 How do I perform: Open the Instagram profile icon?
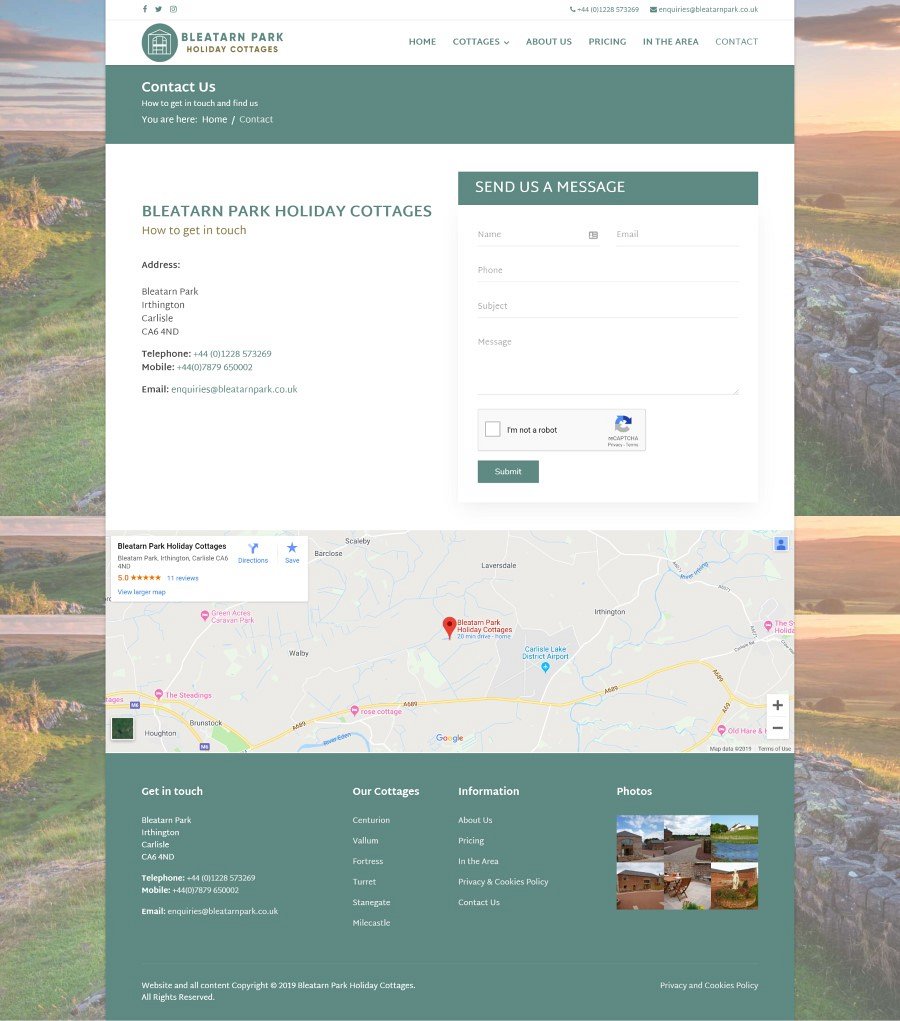coord(173,9)
